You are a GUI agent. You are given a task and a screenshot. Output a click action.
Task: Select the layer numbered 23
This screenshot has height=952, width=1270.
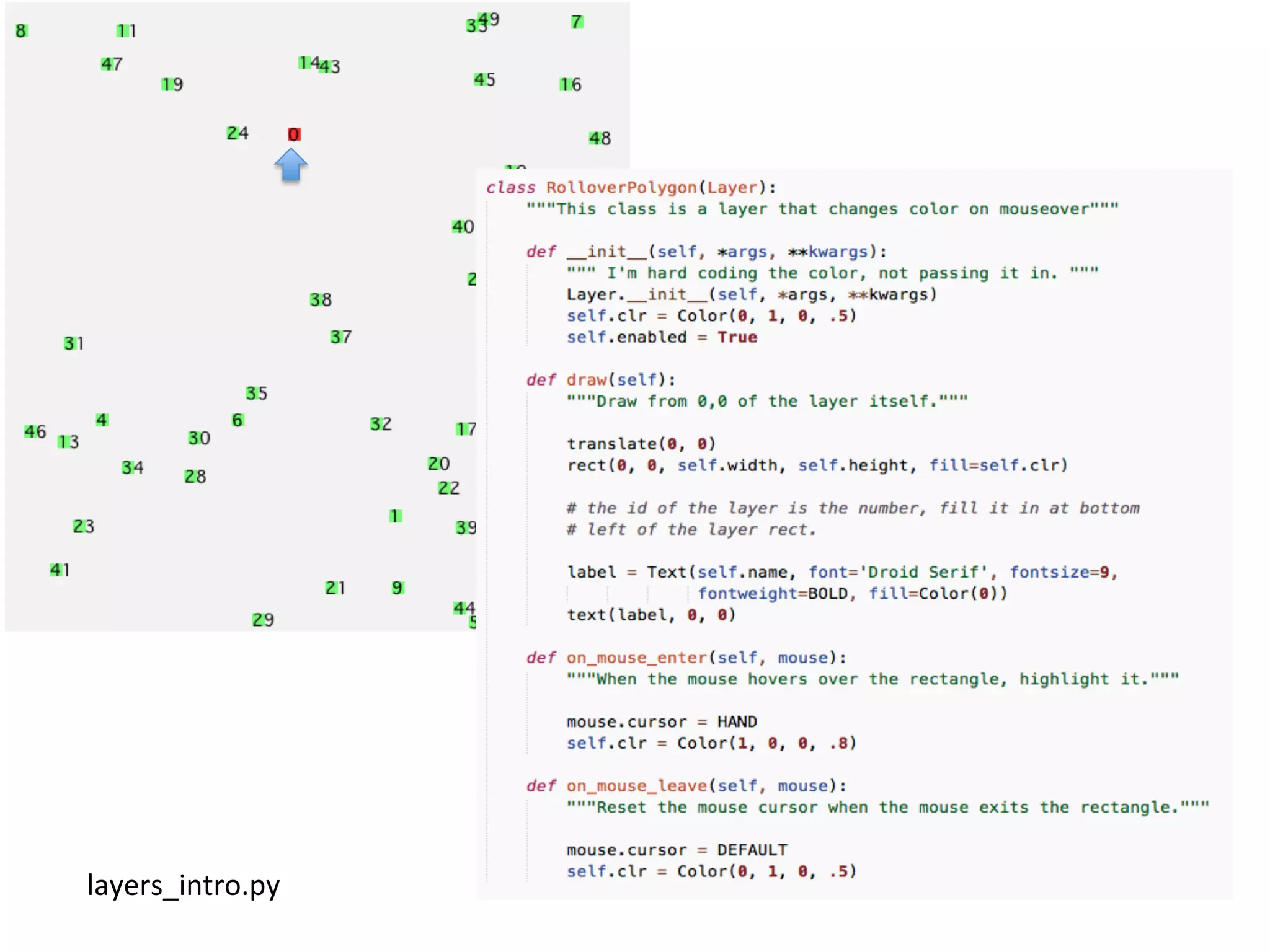[x=78, y=526]
